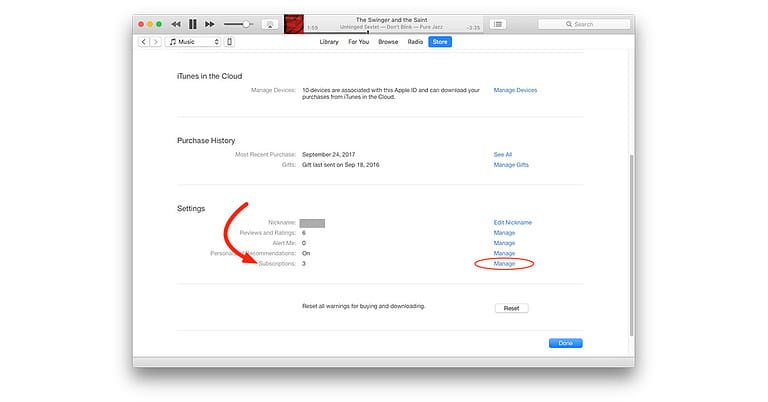Open the Up Next list icon
The height and width of the screenshot is (402, 768).
pos(498,24)
